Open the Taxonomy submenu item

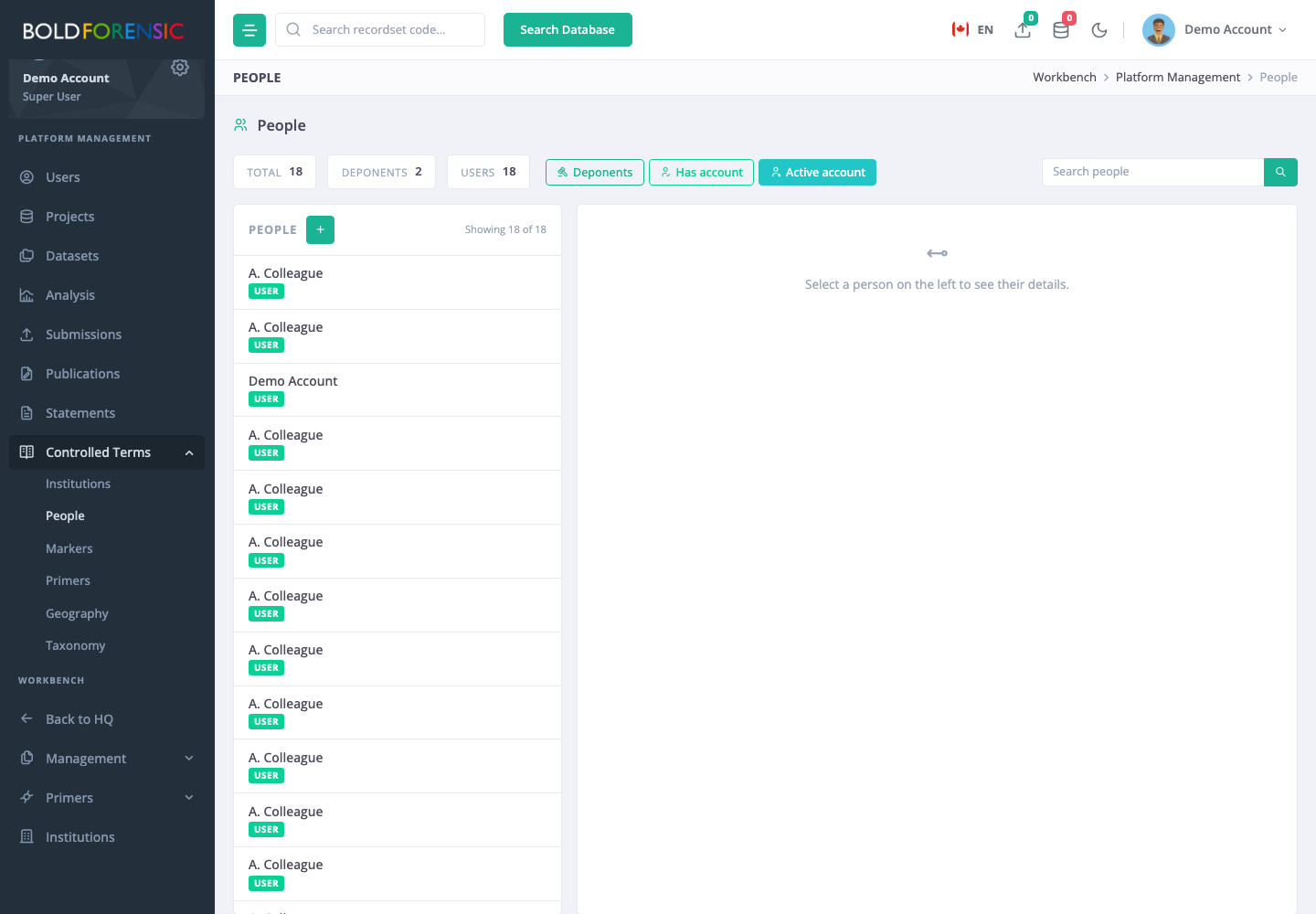(x=76, y=645)
